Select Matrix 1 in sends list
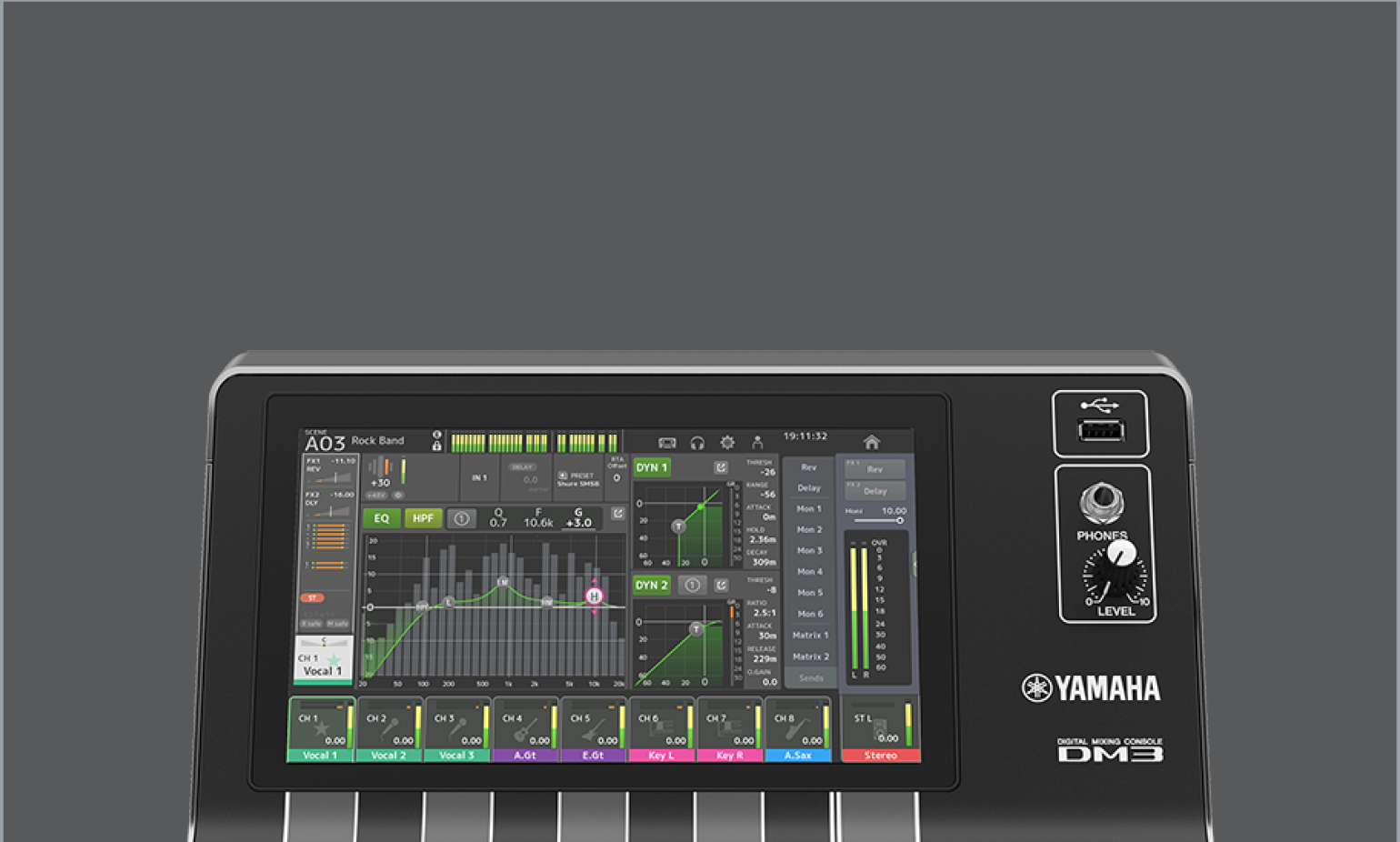 [x=809, y=636]
